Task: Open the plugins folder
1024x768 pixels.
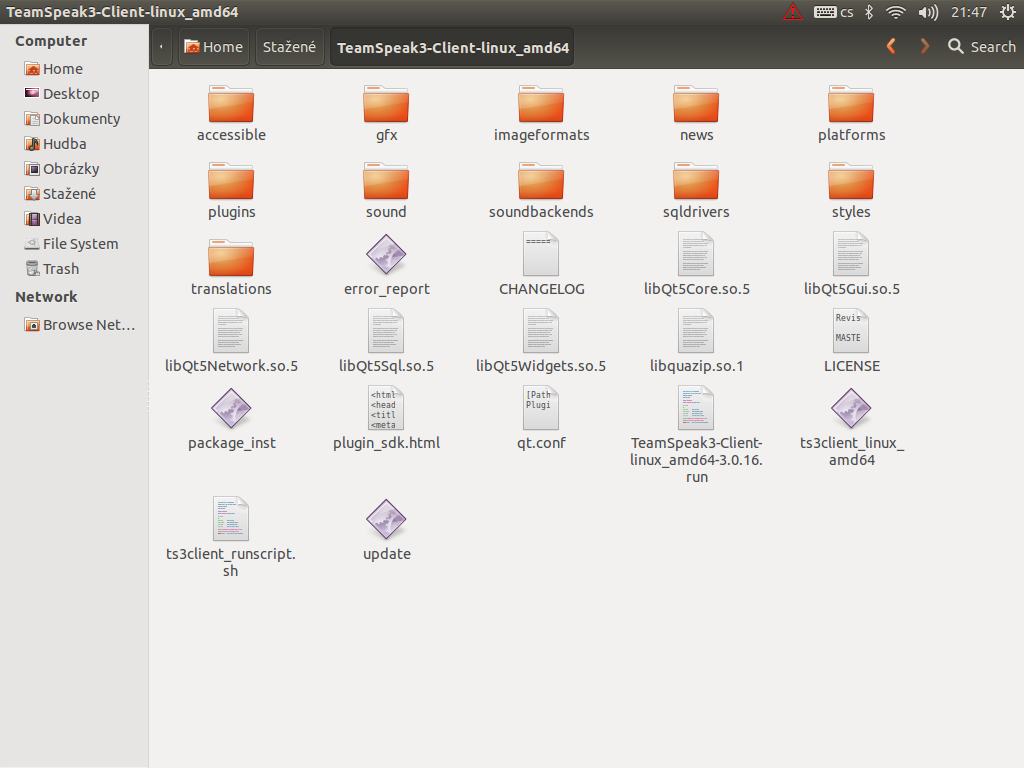Action: 231,183
